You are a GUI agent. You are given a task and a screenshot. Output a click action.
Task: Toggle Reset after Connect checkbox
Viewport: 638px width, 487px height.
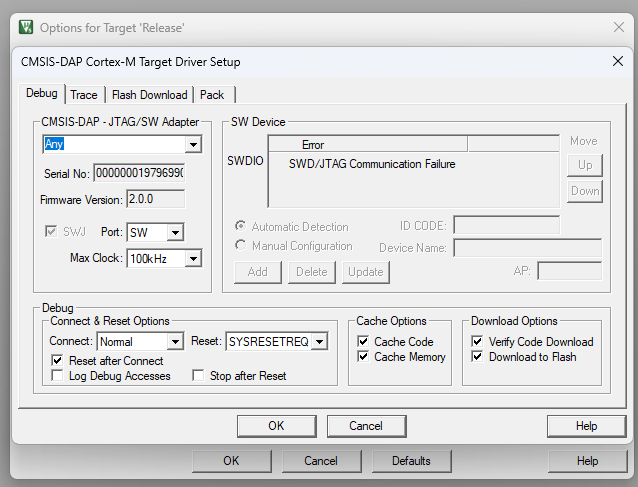[x=57, y=360]
